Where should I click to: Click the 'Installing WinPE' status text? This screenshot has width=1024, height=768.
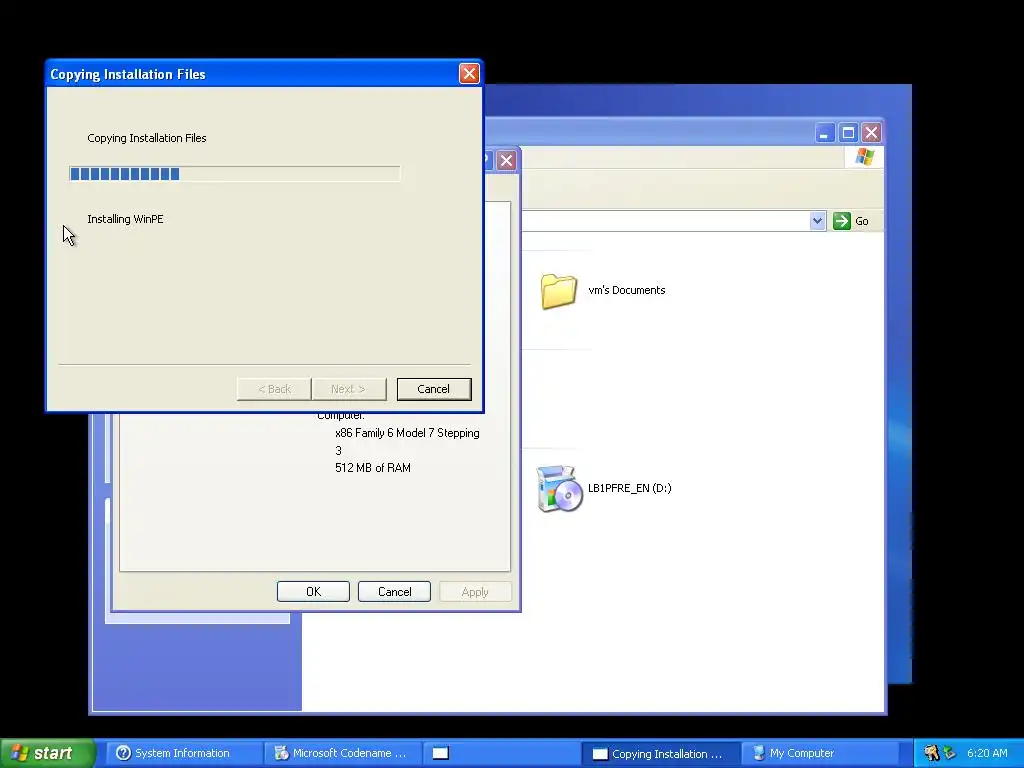125,219
